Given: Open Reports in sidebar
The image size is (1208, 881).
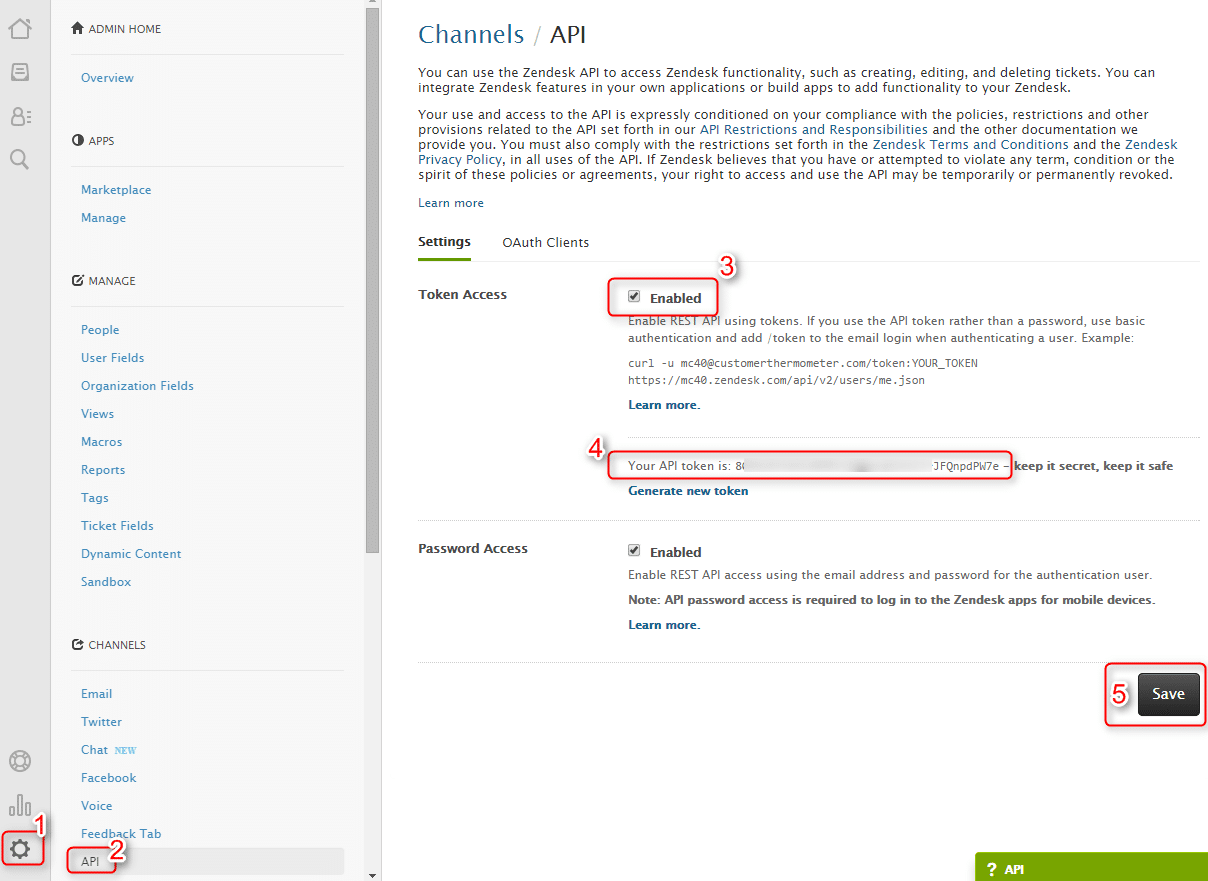Looking at the screenshot, I should pos(103,470).
